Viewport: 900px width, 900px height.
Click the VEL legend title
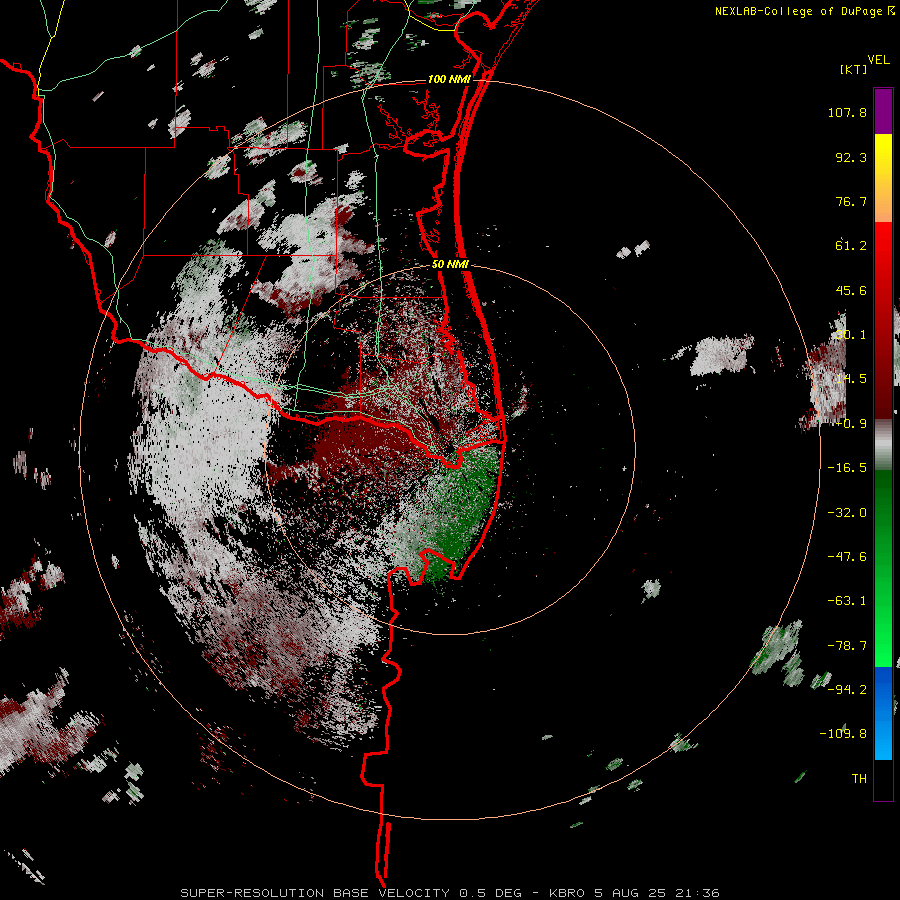click(878, 60)
